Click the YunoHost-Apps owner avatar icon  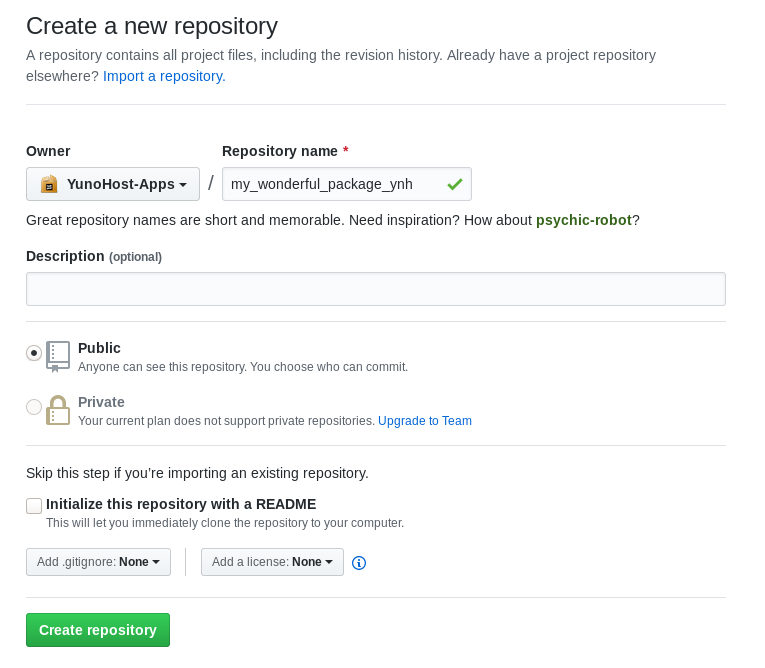tap(49, 184)
